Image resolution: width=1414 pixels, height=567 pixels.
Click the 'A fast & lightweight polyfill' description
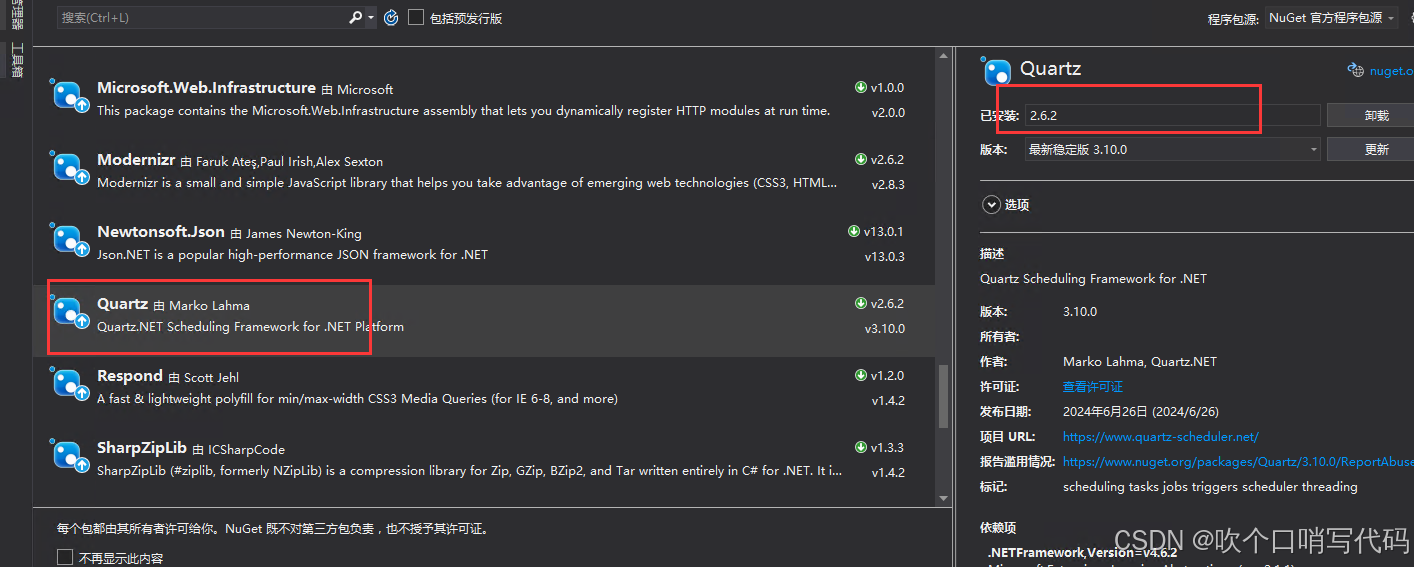coord(357,399)
